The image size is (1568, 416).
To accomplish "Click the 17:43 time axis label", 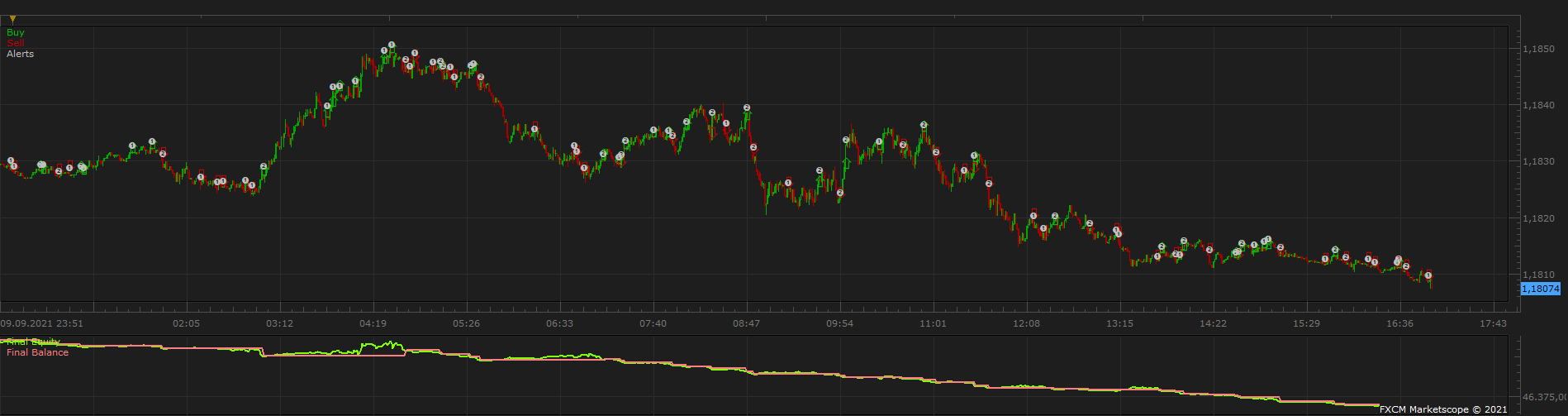I will [x=1493, y=323].
